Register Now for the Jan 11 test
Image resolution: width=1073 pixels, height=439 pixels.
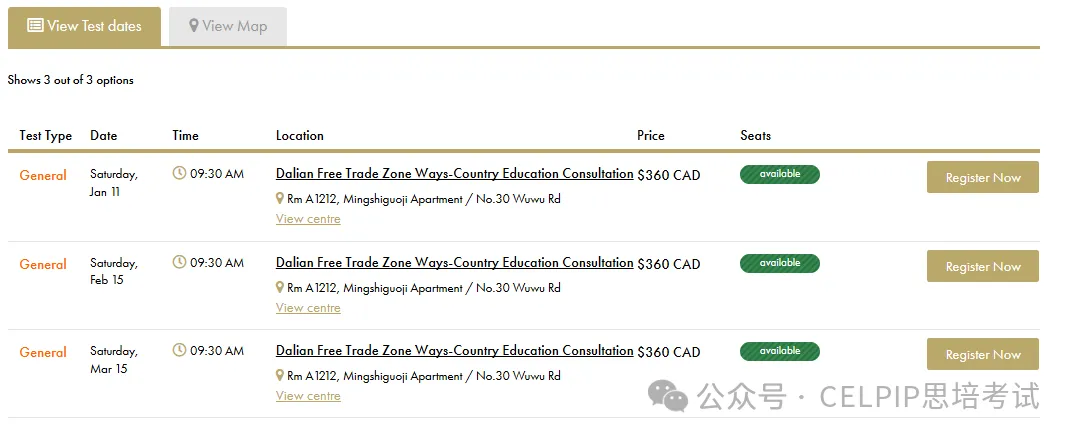click(x=983, y=177)
